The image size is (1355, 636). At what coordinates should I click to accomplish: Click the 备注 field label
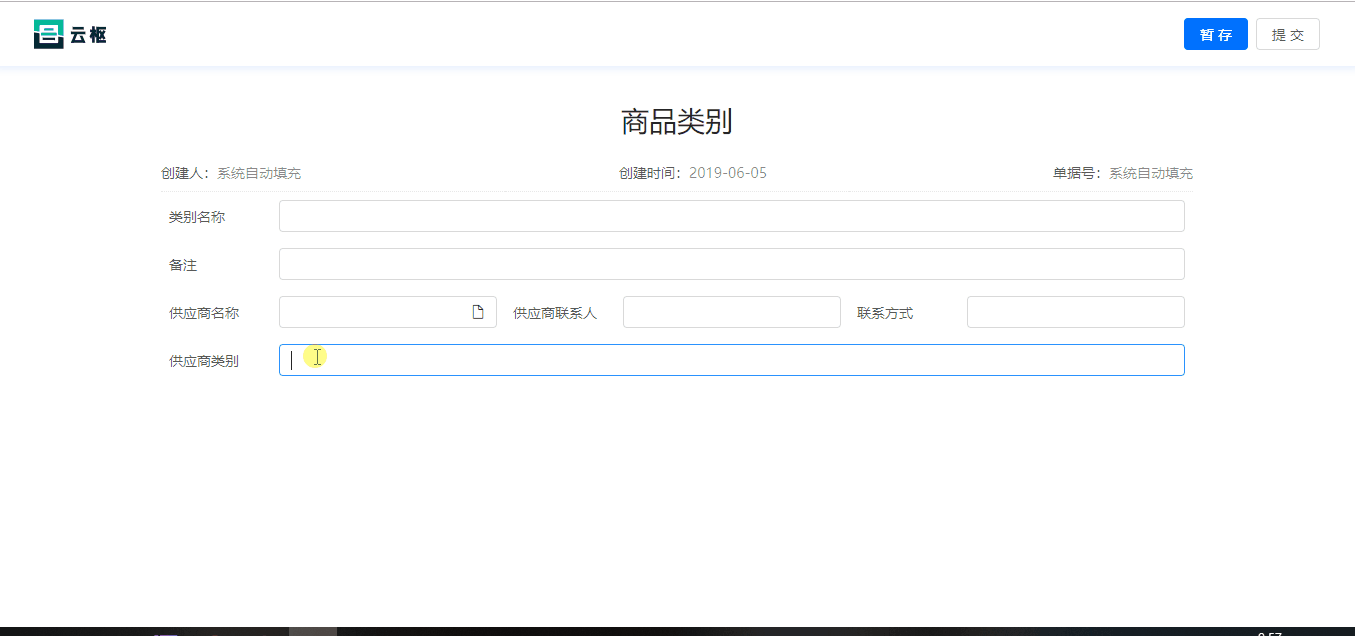(183, 265)
